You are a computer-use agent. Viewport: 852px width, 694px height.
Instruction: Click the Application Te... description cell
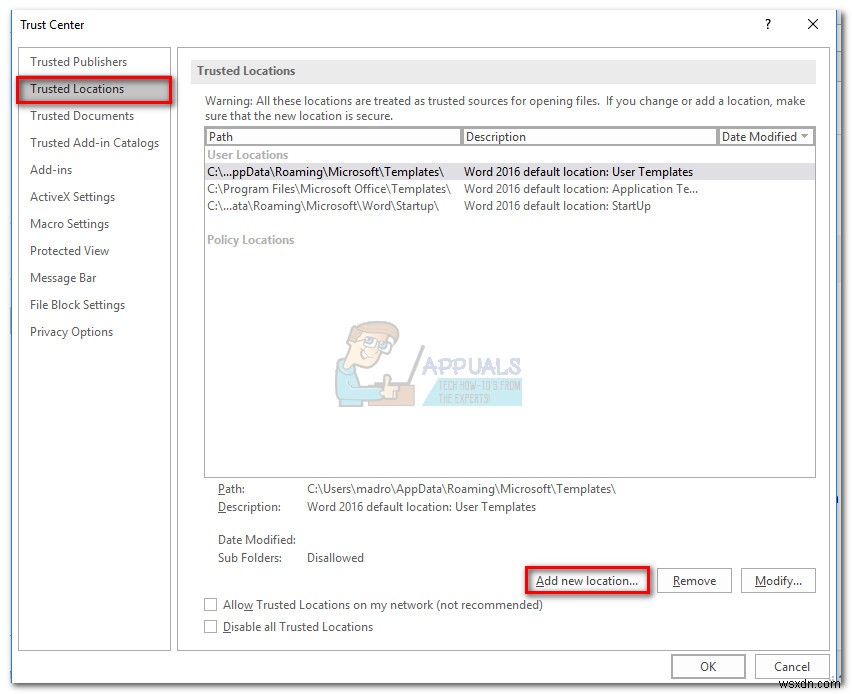point(580,189)
